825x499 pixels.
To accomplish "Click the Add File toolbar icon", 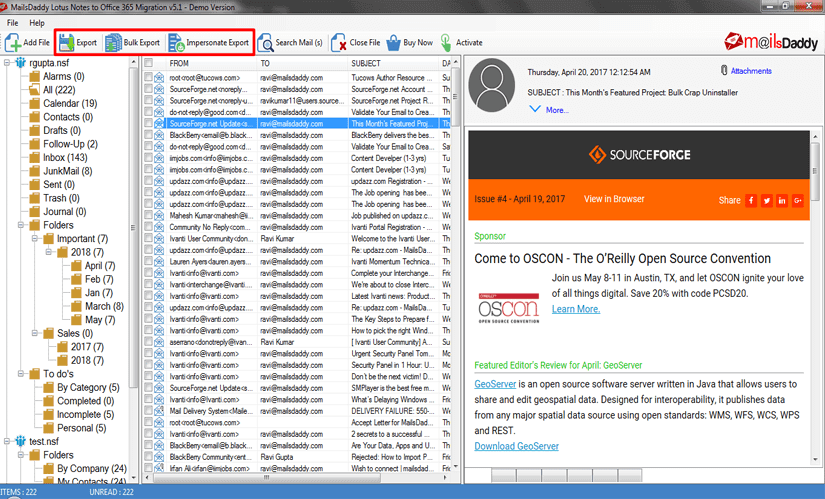I will click(x=13, y=43).
